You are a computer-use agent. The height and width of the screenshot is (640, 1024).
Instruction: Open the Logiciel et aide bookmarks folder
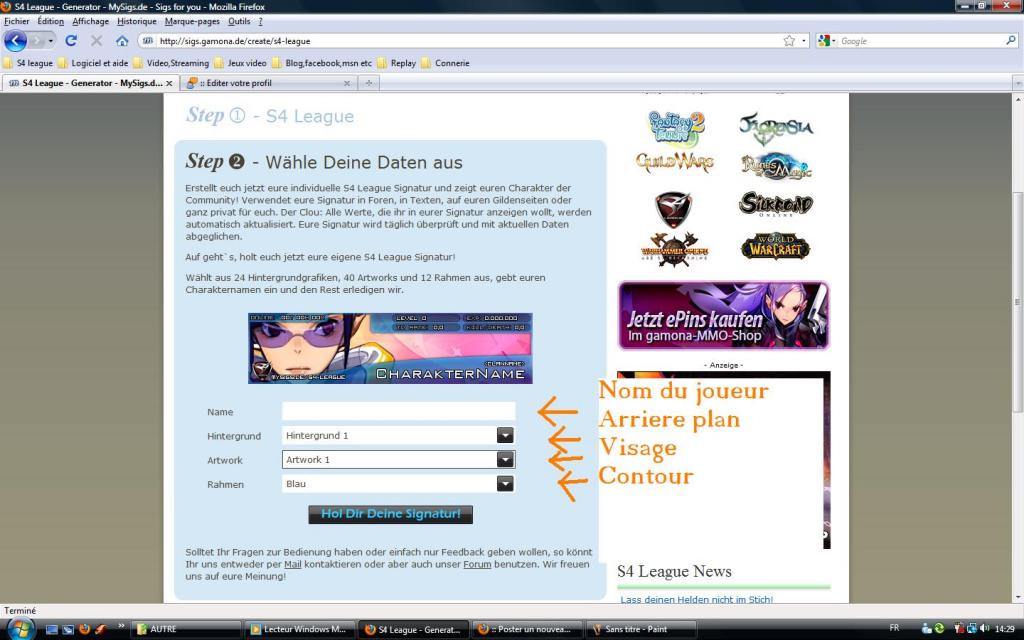pos(93,63)
